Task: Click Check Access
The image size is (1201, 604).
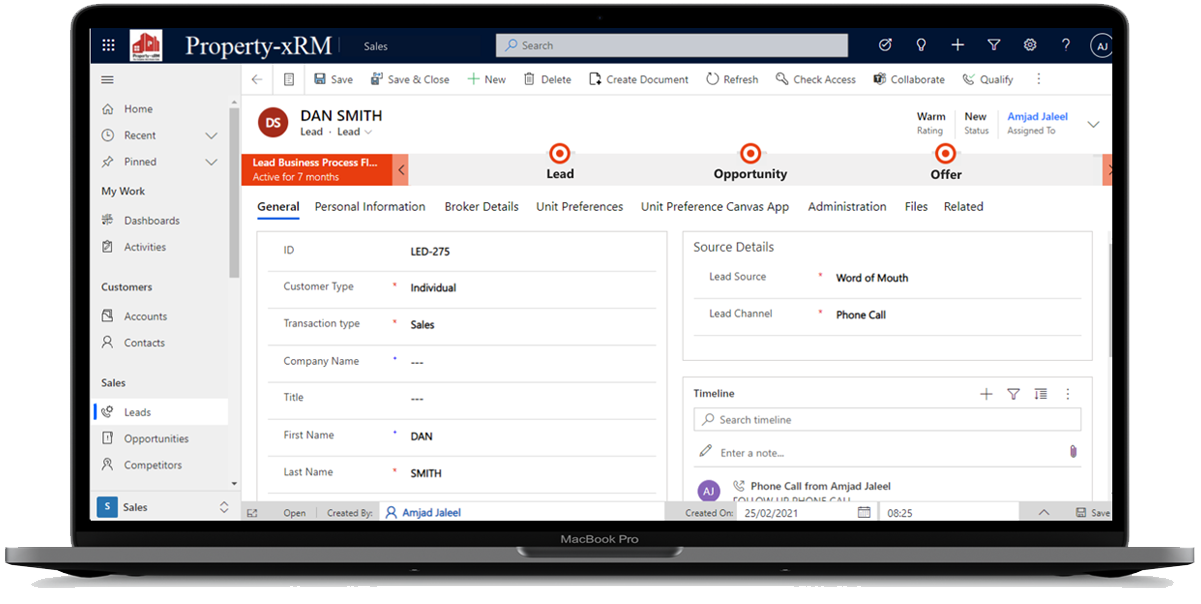Action: pos(815,79)
